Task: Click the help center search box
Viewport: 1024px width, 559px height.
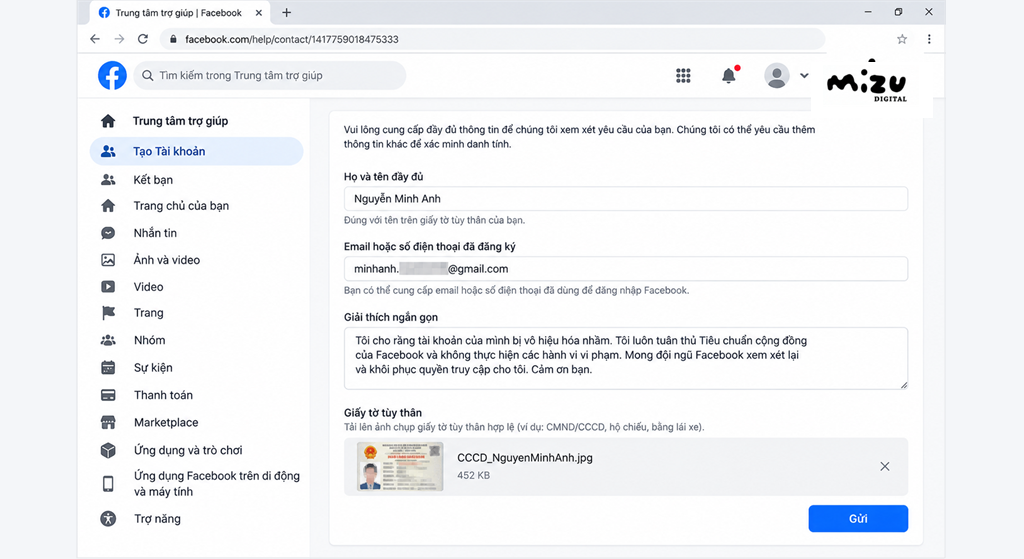Action: [x=270, y=76]
